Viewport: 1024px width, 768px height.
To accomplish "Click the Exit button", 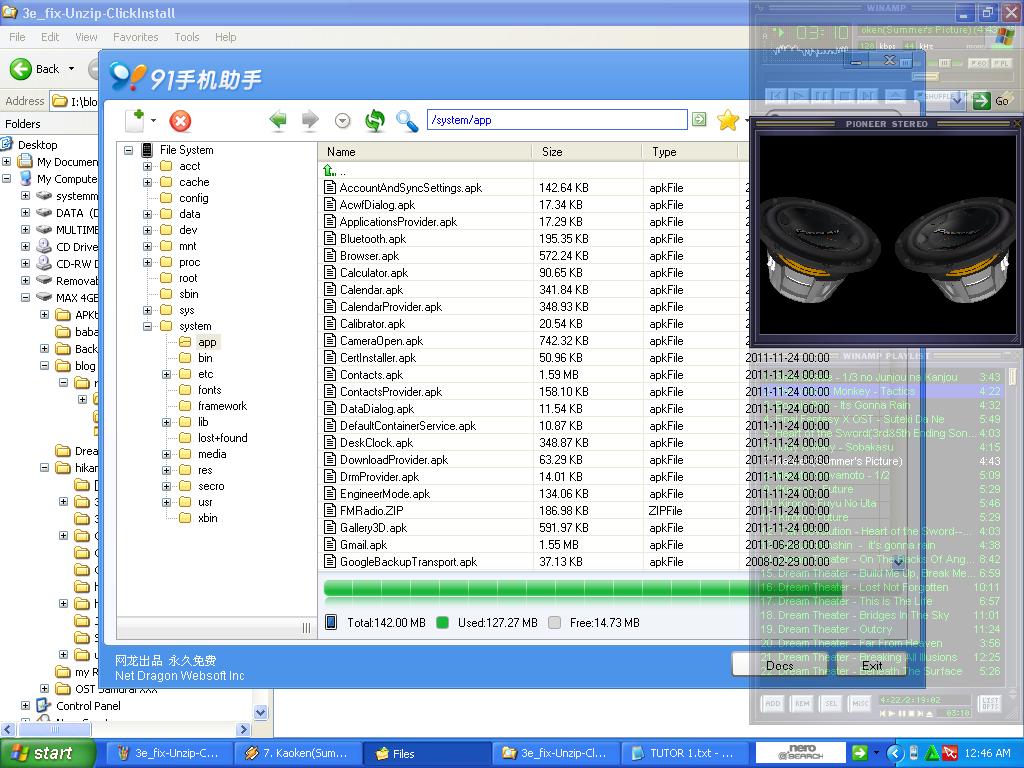I will coord(872,665).
